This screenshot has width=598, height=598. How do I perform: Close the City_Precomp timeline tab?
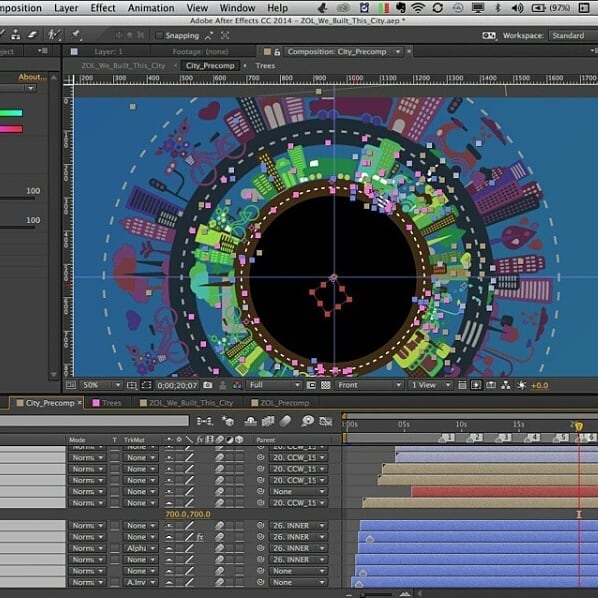click(x=80, y=402)
